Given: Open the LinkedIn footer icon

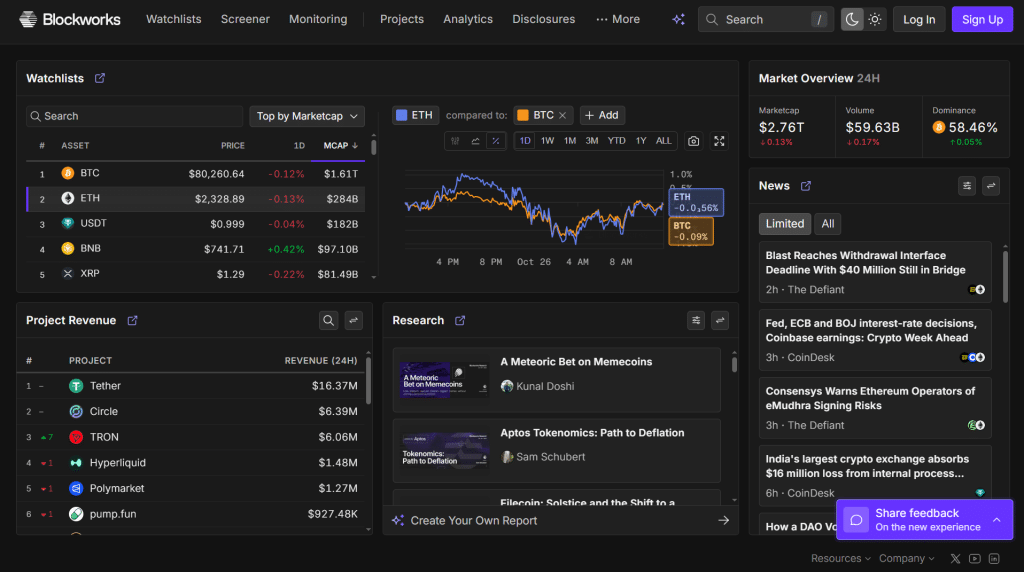Looking at the screenshot, I should (994, 559).
